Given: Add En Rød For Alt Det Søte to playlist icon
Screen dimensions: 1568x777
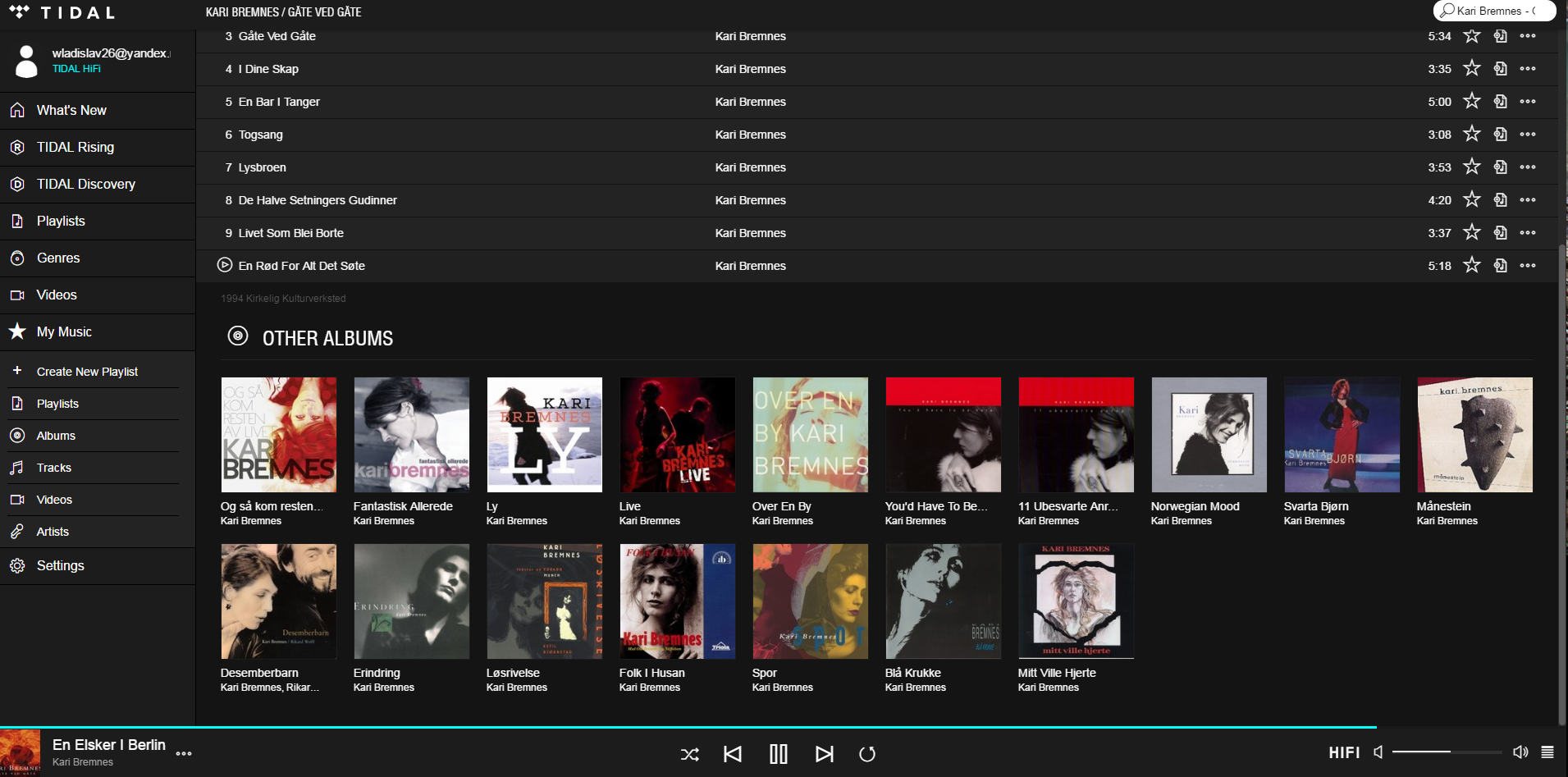Looking at the screenshot, I should (1500, 266).
